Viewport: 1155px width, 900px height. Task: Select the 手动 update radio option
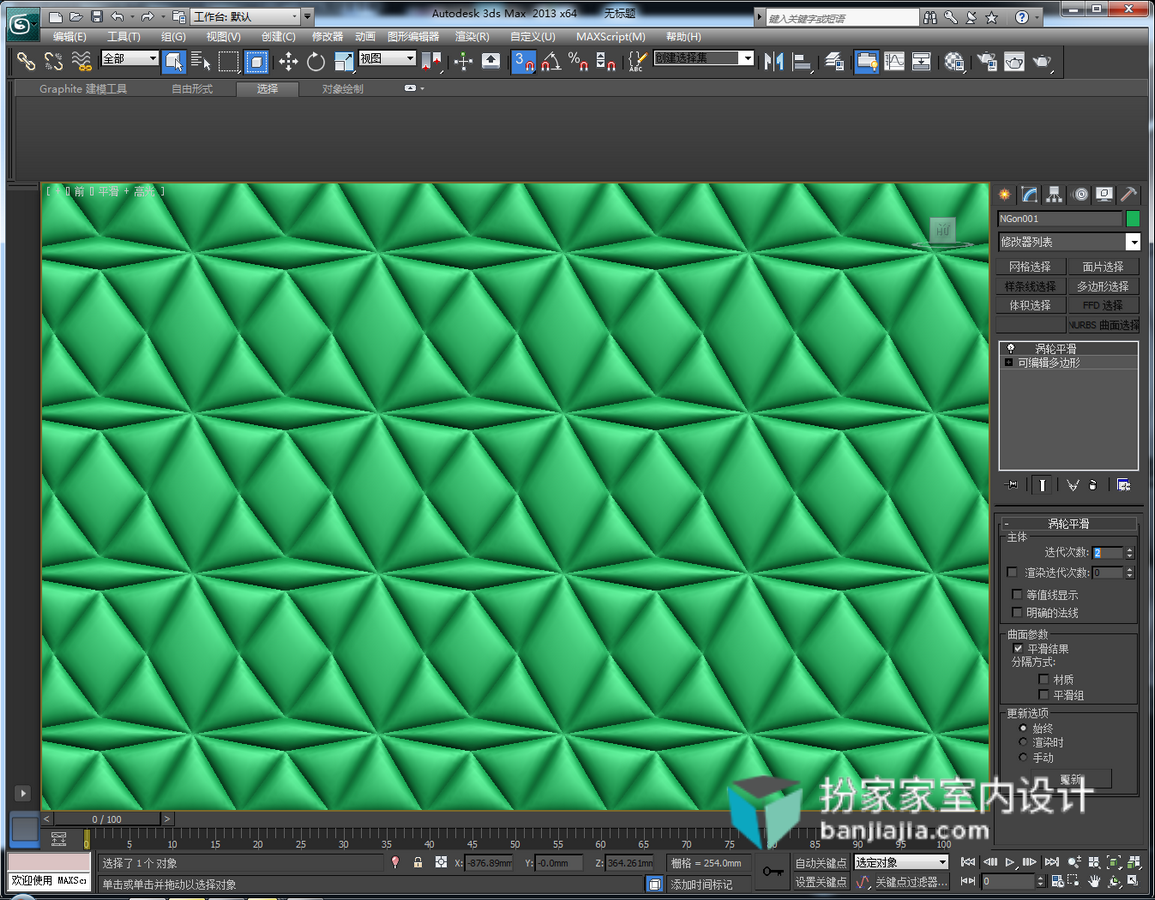click(1022, 757)
